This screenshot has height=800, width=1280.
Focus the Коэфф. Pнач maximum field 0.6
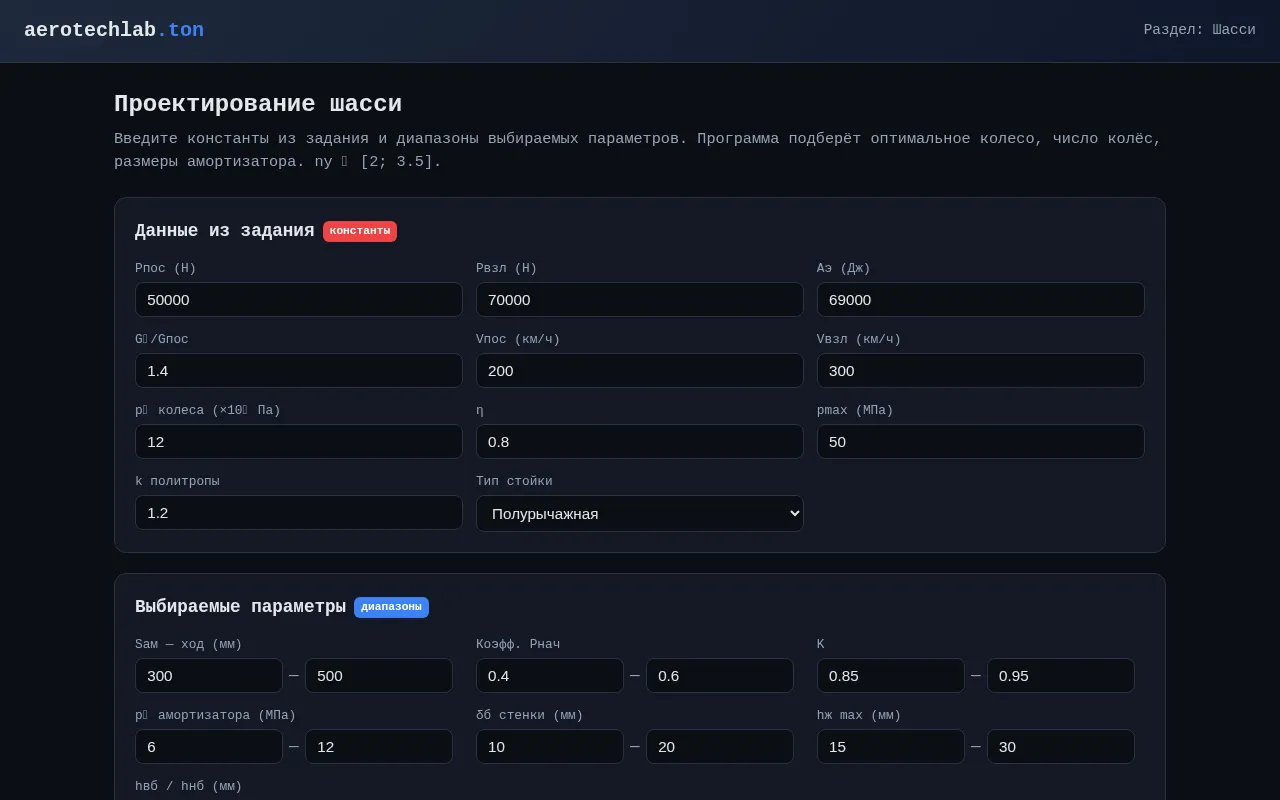tap(720, 676)
